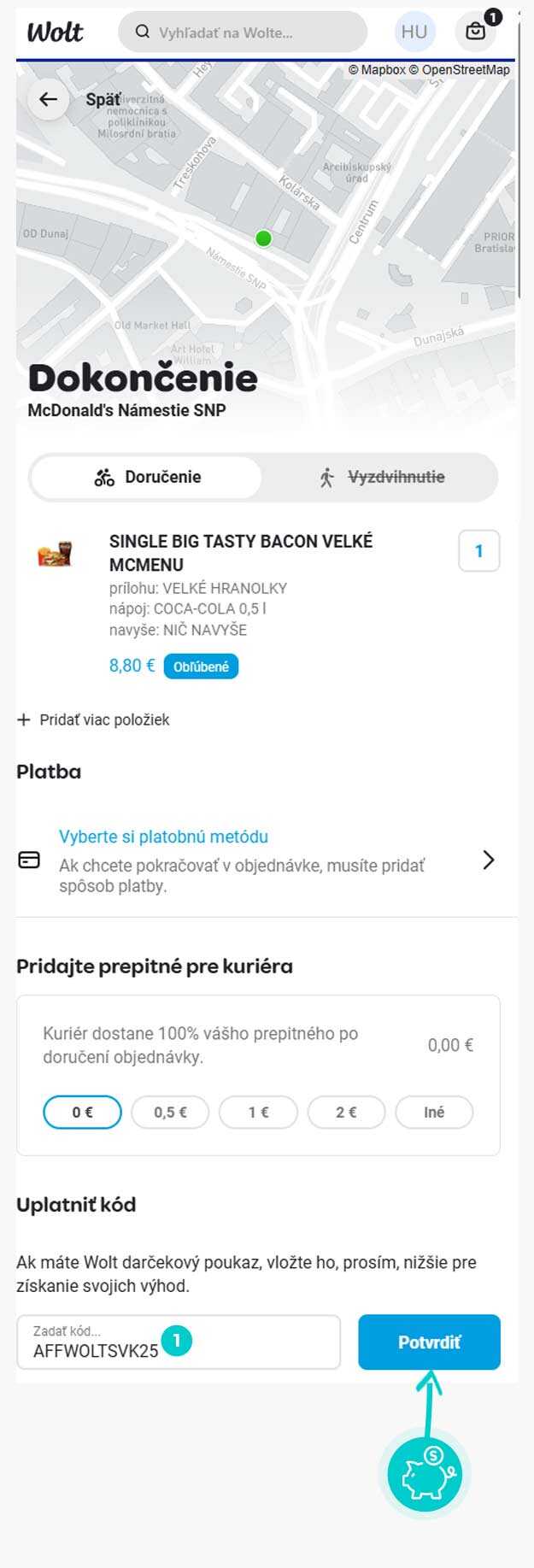
Task: Open the shopping bag cart icon
Action: click(476, 32)
